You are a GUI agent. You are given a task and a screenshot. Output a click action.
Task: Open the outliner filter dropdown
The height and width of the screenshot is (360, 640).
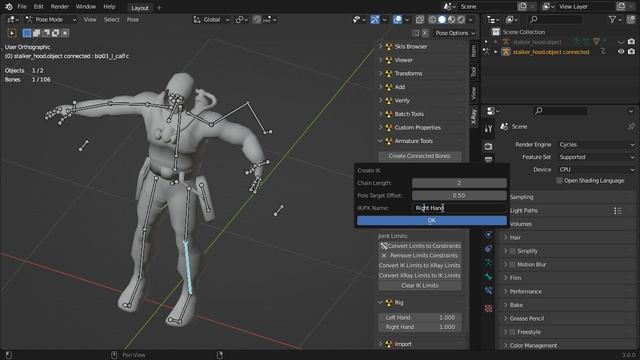tap(614, 20)
